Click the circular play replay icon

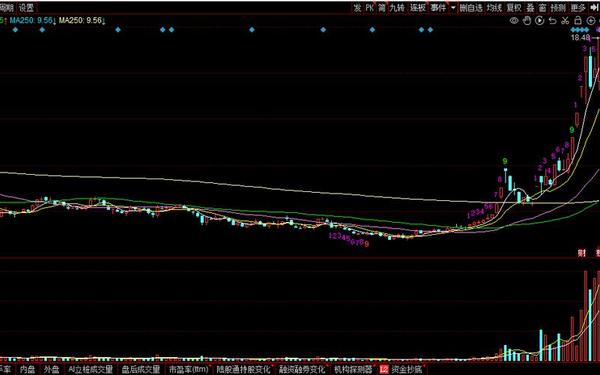click(540, 21)
